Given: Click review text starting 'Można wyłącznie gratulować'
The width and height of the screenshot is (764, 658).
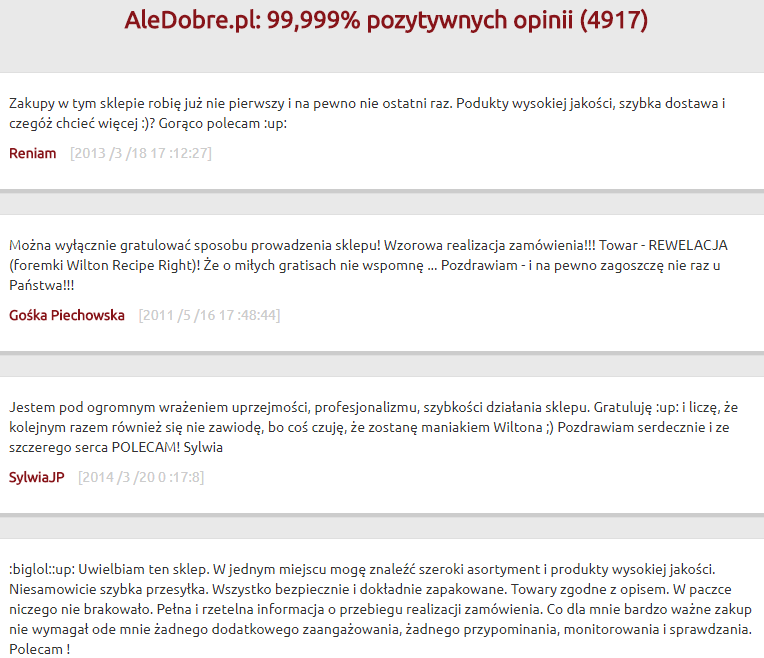Looking at the screenshot, I should tap(368, 265).
